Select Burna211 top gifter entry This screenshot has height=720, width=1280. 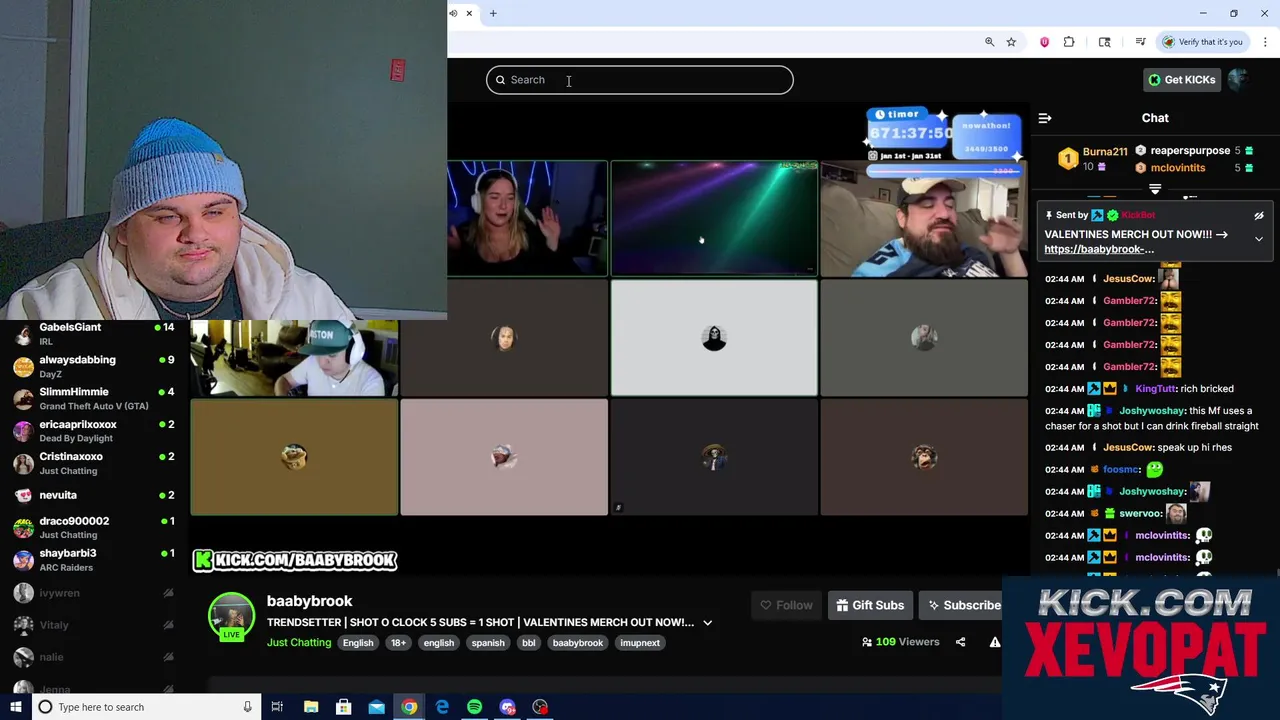coord(1092,159)
